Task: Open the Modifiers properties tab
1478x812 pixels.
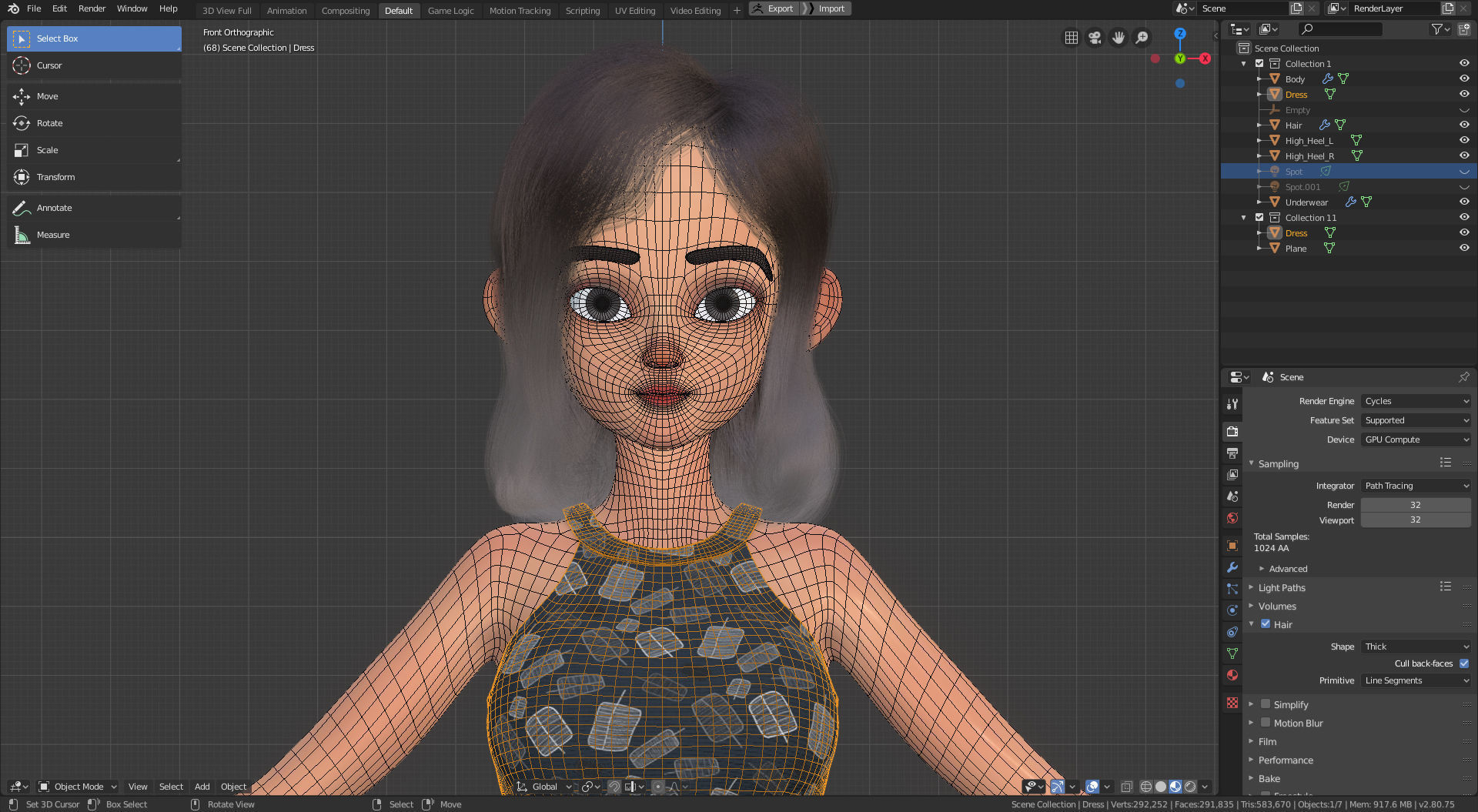Action: click(x=1232, y=567)
